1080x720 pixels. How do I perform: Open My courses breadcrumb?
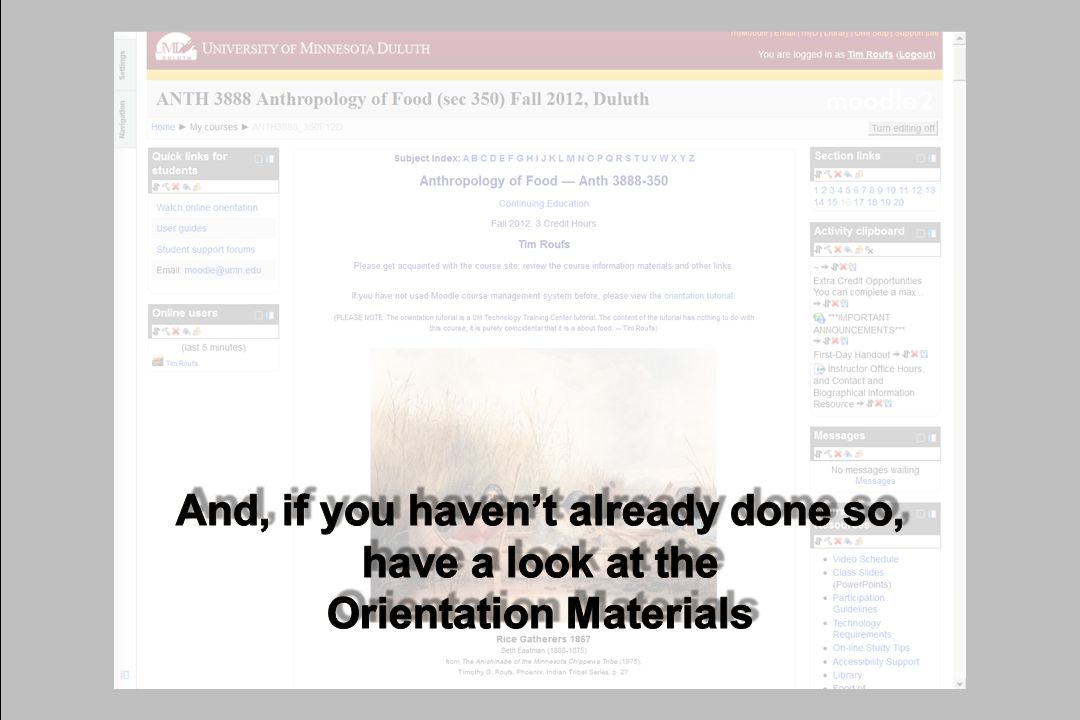tap(214, 127)
